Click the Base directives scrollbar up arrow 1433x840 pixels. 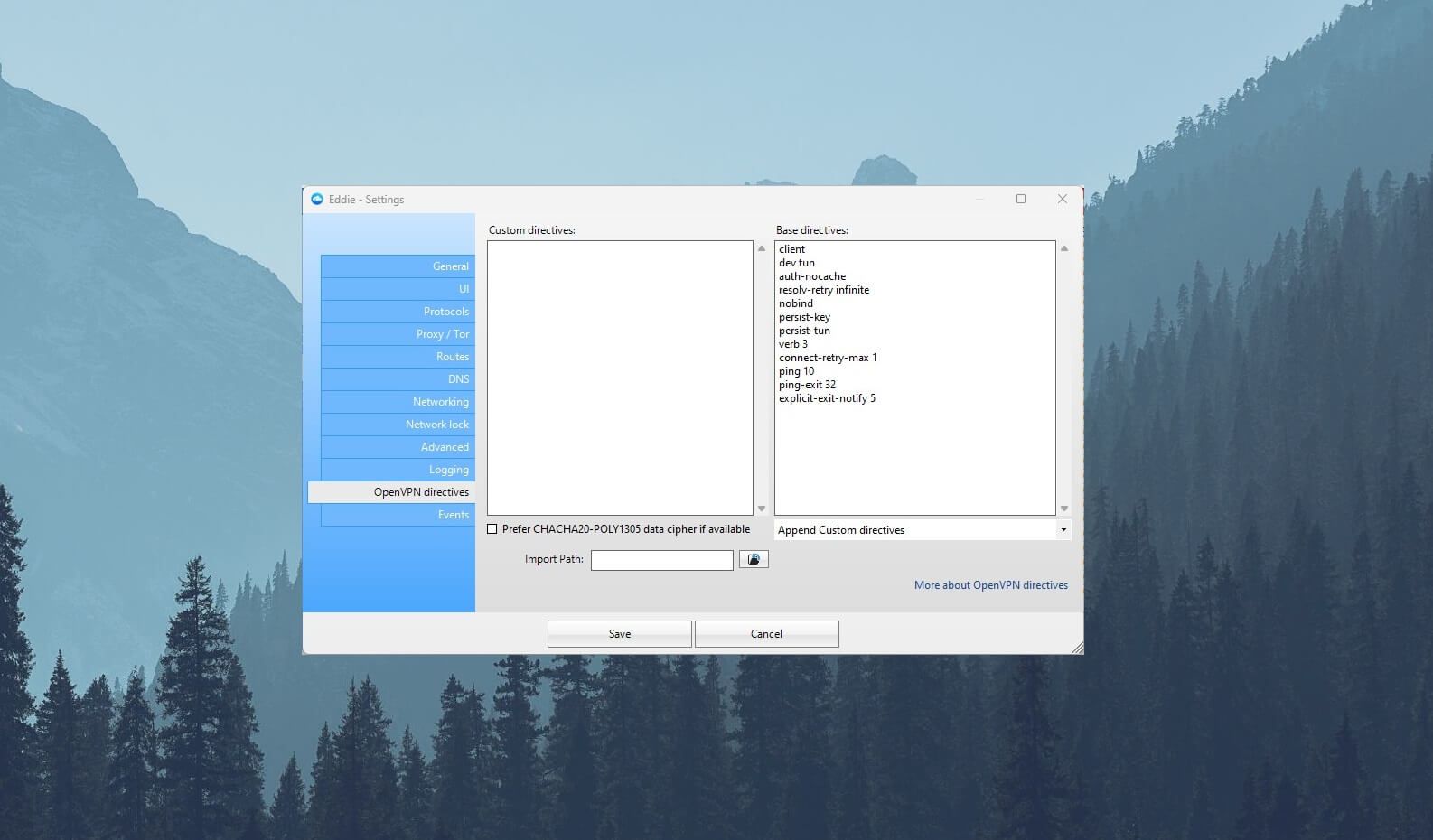pyautogui.click(x=1064, y=248)
